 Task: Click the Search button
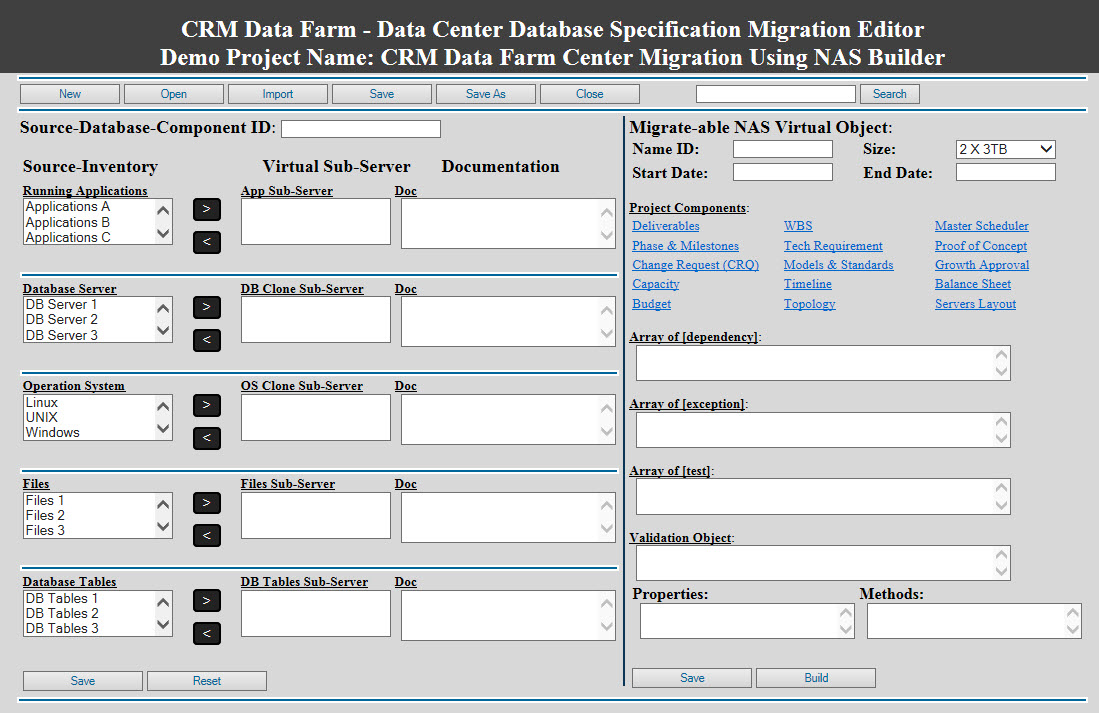(889, 93)
